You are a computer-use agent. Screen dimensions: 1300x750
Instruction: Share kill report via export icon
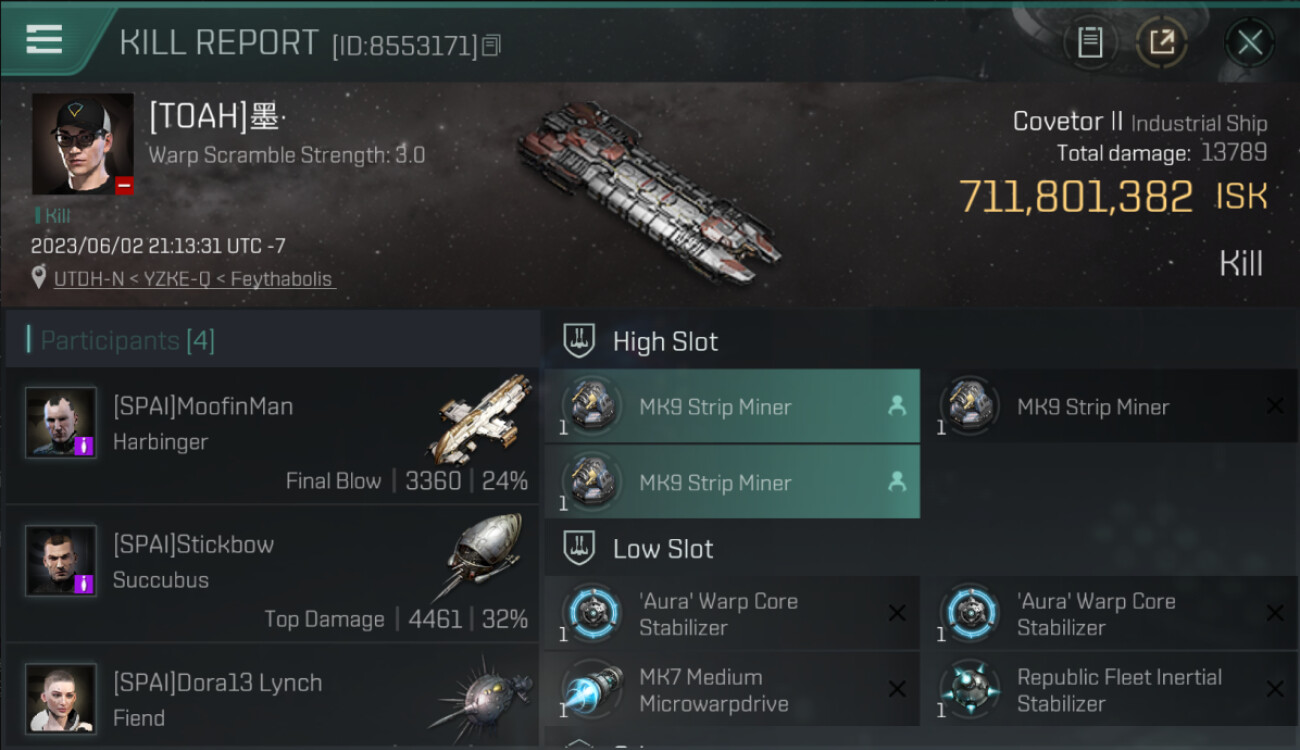pyautogui.click(x=1162, y=42)
